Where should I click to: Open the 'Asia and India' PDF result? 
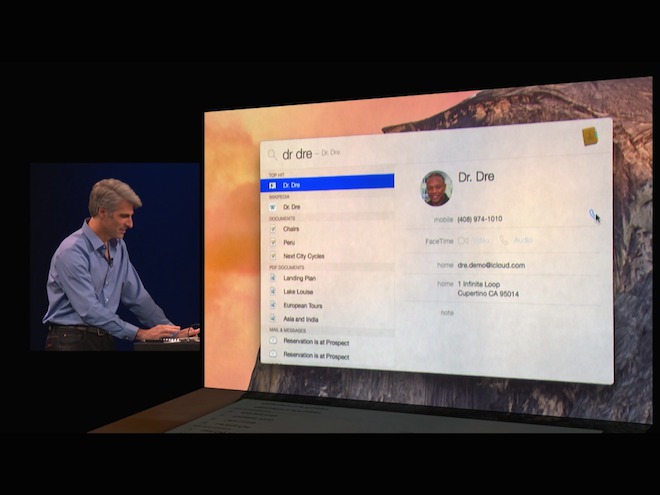pyautogui.click(x=327, y=319)
